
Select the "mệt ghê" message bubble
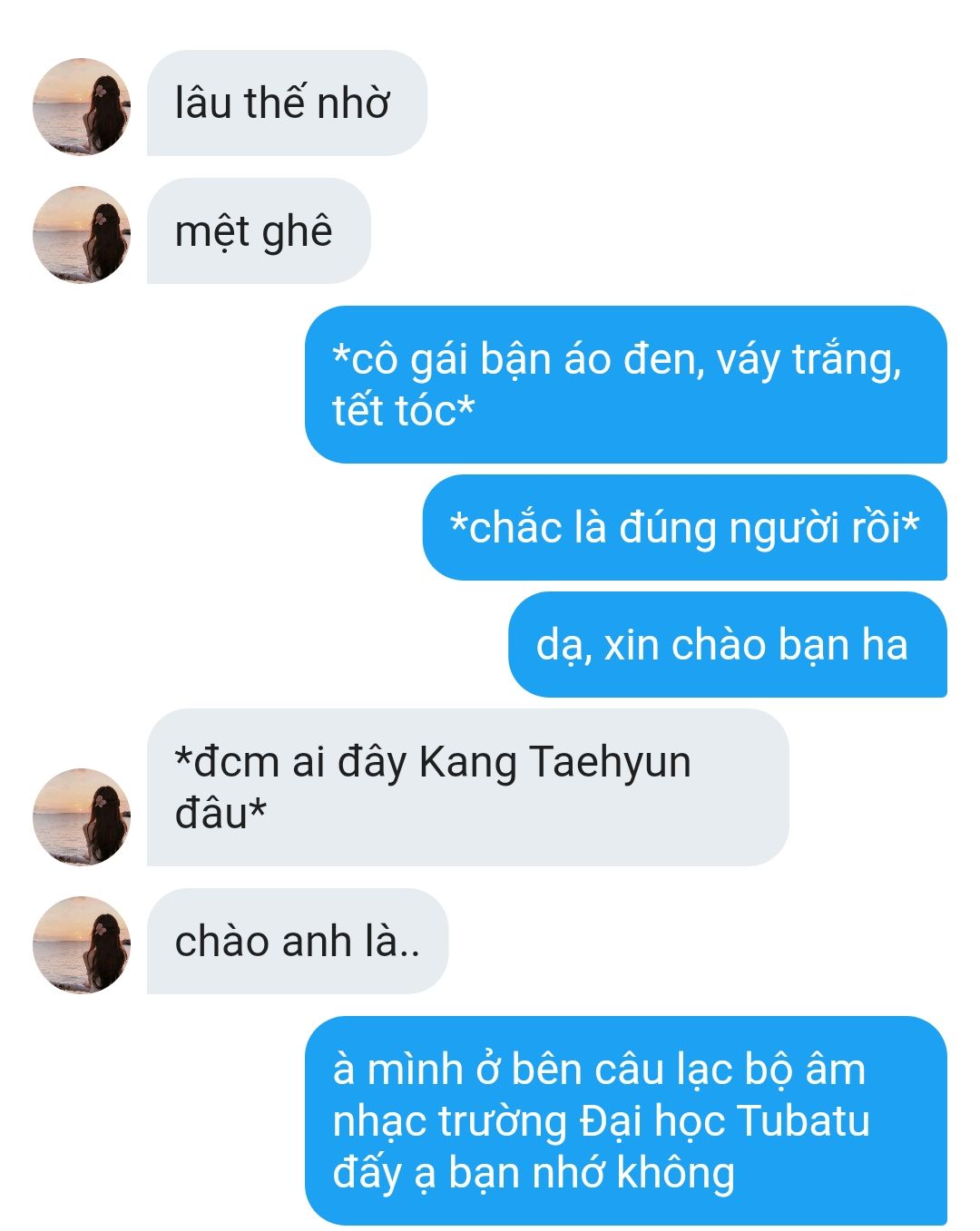tap(259, 230)
